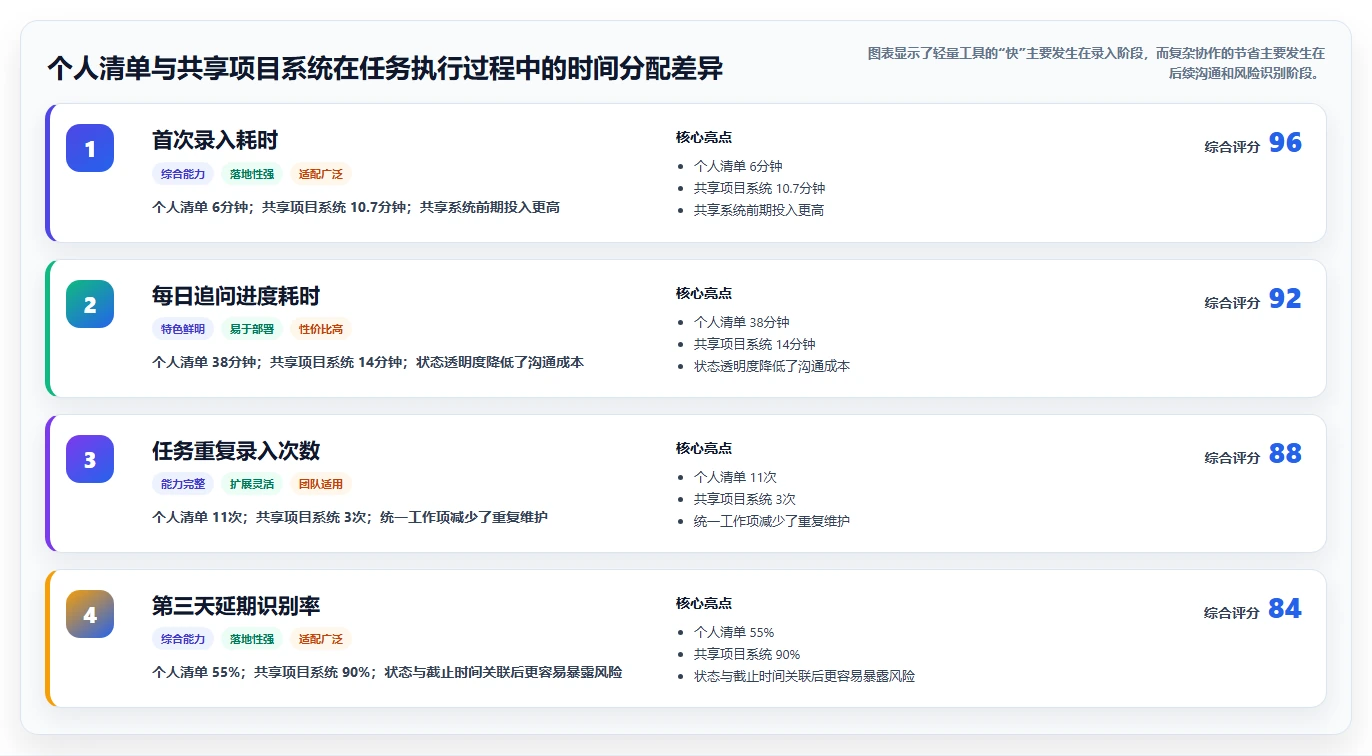
Task: Select 落地性强 tag in 第三天延期识别率 card
Action: 252,639
